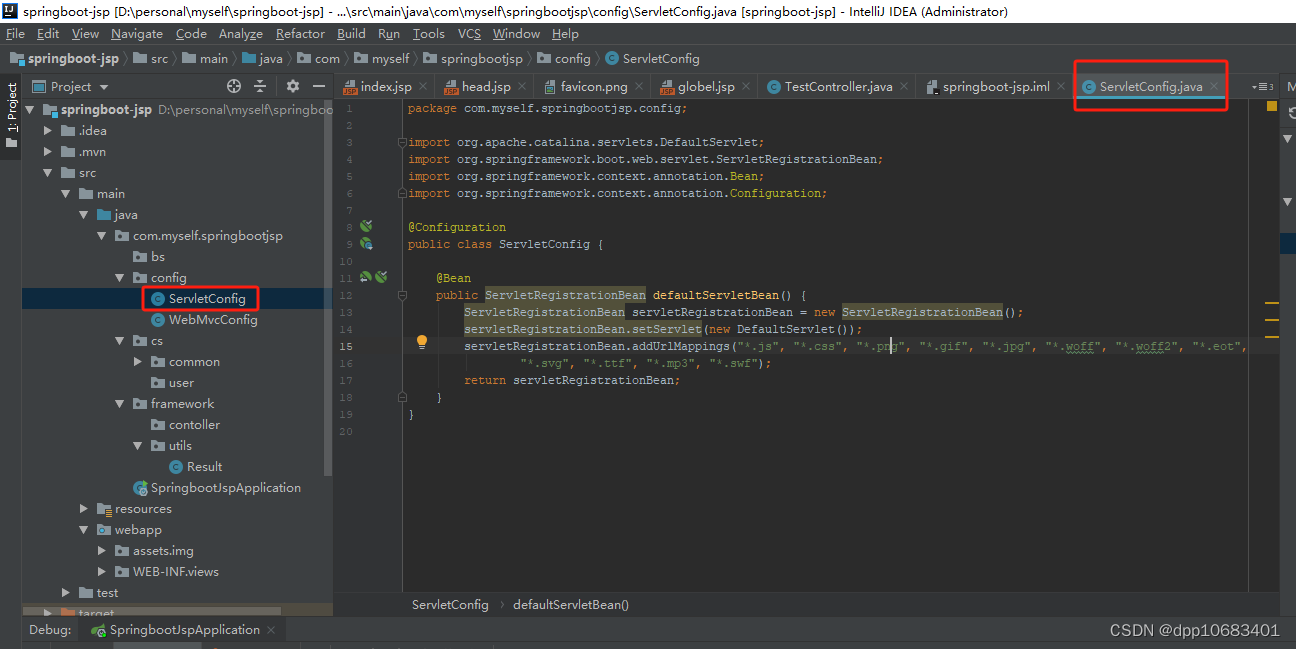1296x649 pixels.
Task: Click the SpringbootJspApplication run icon in Debug bar
Action: pos(98,630)
